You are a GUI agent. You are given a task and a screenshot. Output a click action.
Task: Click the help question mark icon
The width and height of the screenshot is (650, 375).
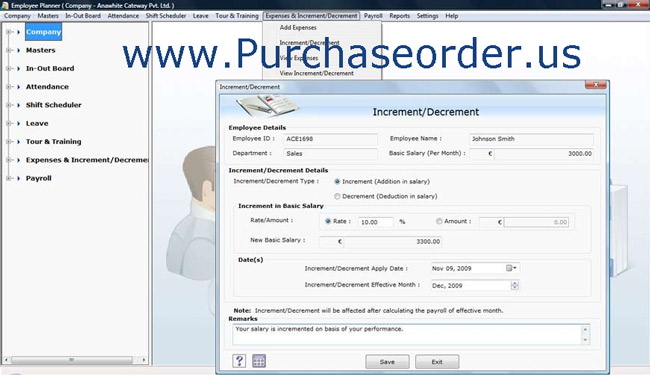pyautogui.click(x=239, y=361)
